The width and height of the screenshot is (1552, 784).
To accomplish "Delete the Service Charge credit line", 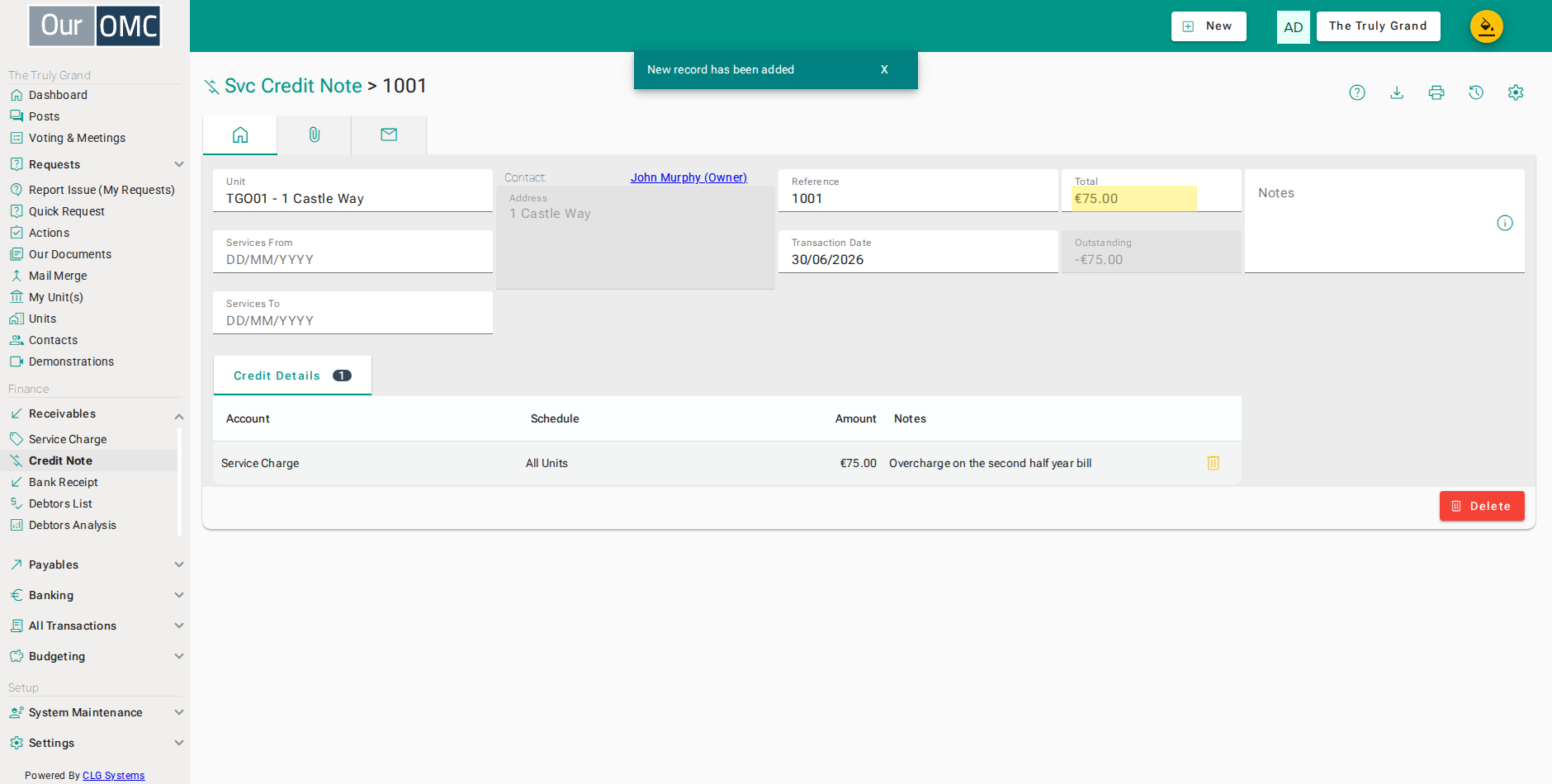I will coord(1214,463).
